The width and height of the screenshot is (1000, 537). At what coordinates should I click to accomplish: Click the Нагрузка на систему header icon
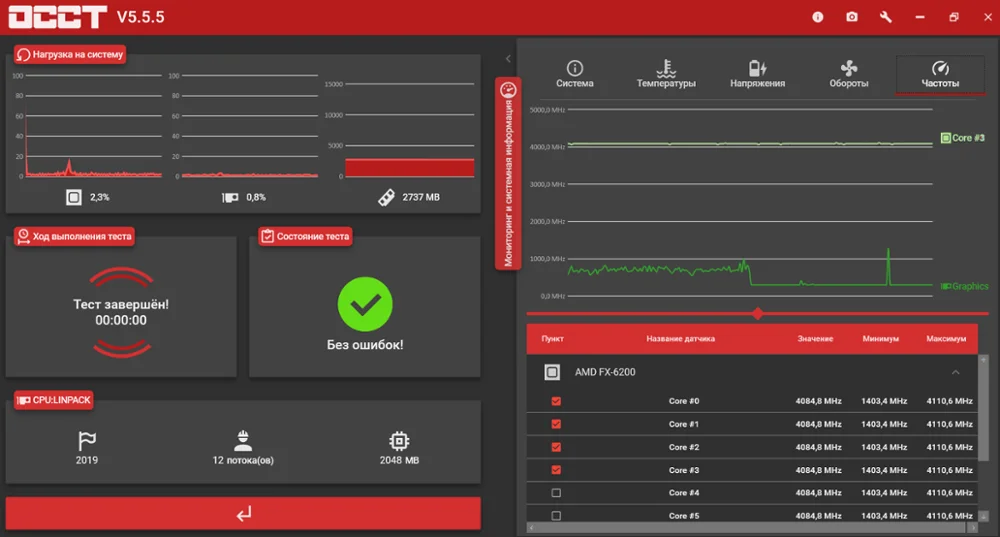pyautogui.click(x=24, y=55)
